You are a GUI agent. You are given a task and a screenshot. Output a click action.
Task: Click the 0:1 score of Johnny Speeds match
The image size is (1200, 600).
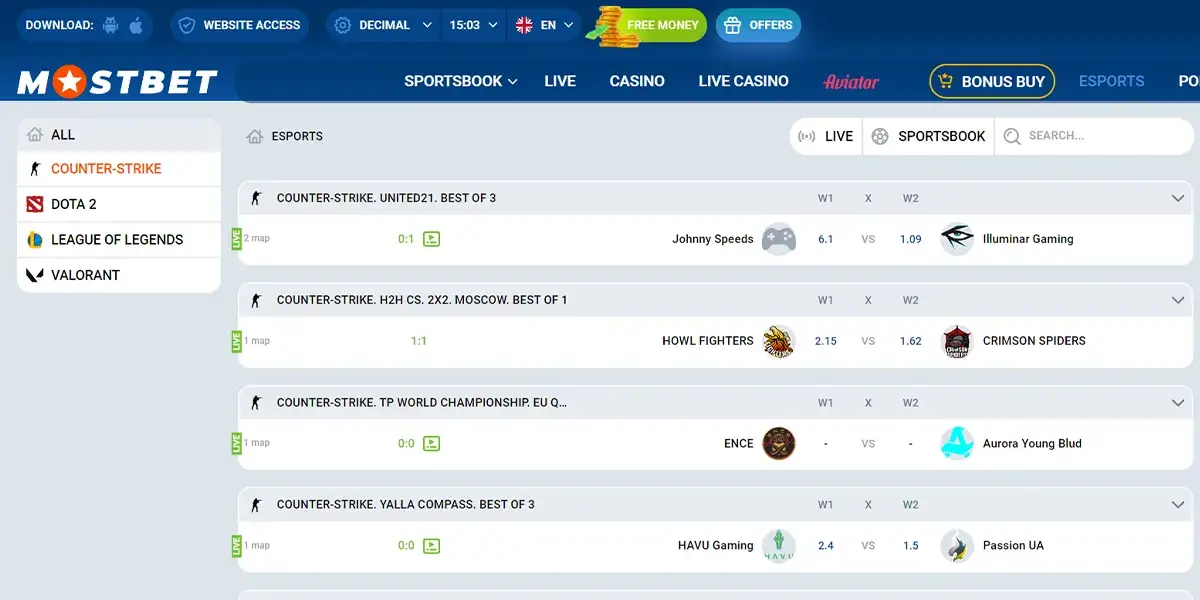coord(406,239)
